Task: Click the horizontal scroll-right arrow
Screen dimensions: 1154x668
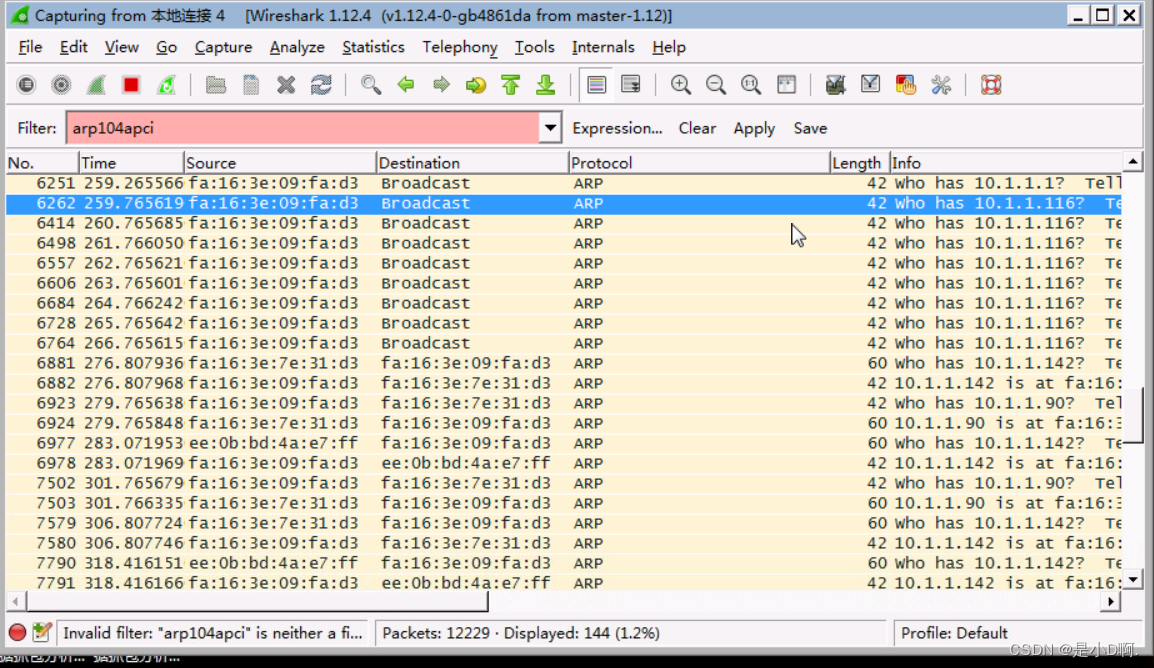Action: click(1111, 602)
